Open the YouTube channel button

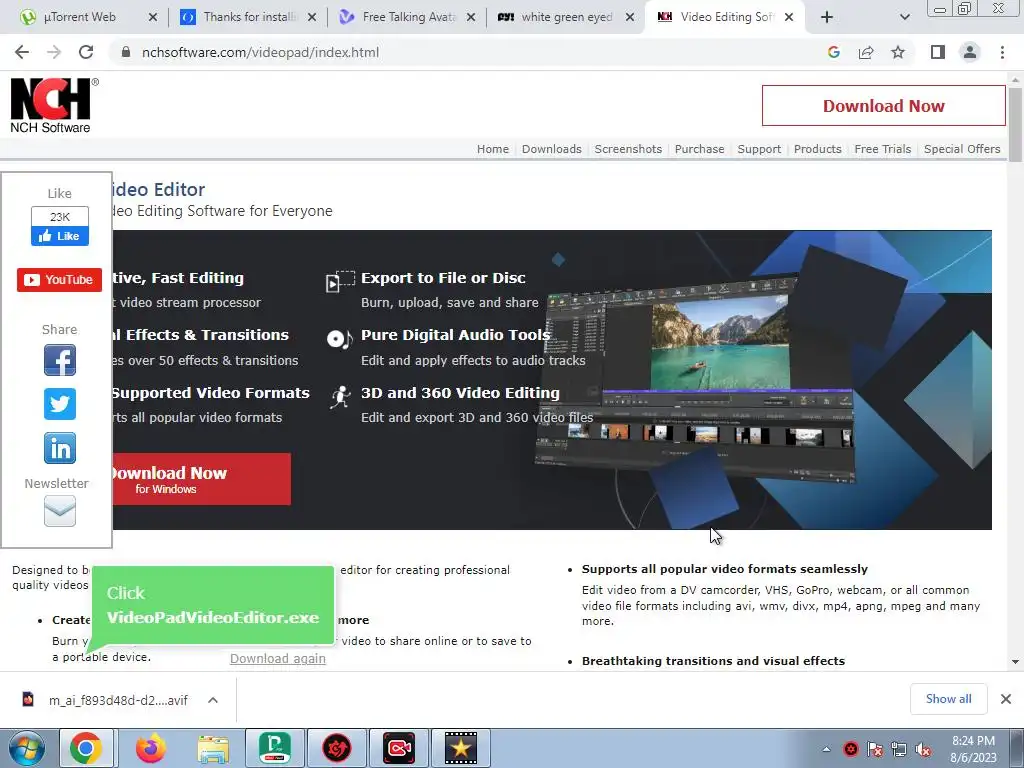[x=59, y=280]
